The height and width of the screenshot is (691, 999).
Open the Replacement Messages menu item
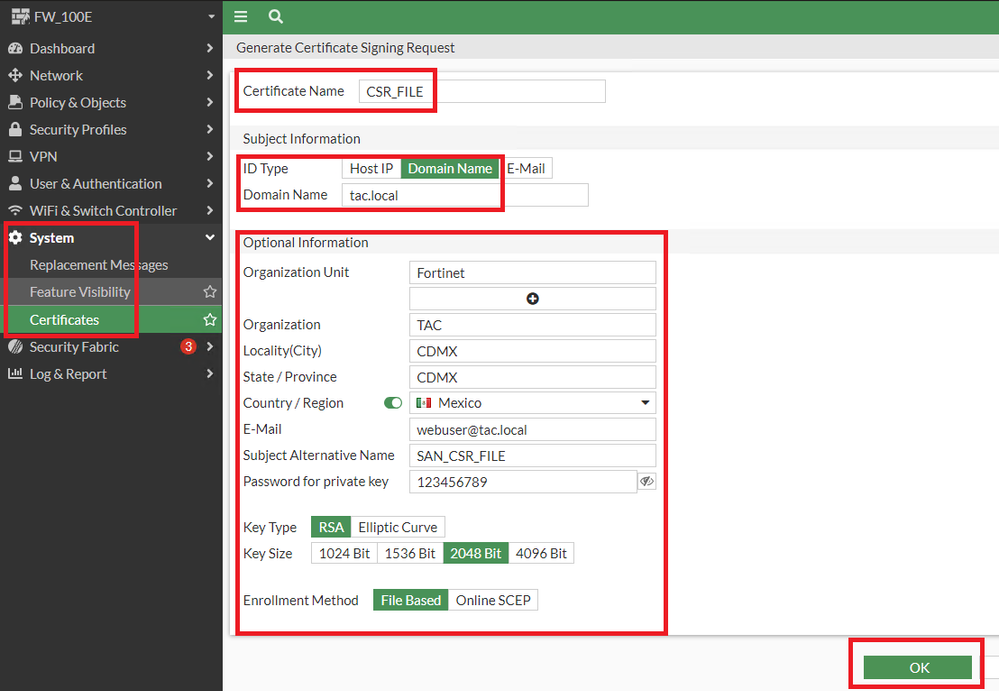99,265
